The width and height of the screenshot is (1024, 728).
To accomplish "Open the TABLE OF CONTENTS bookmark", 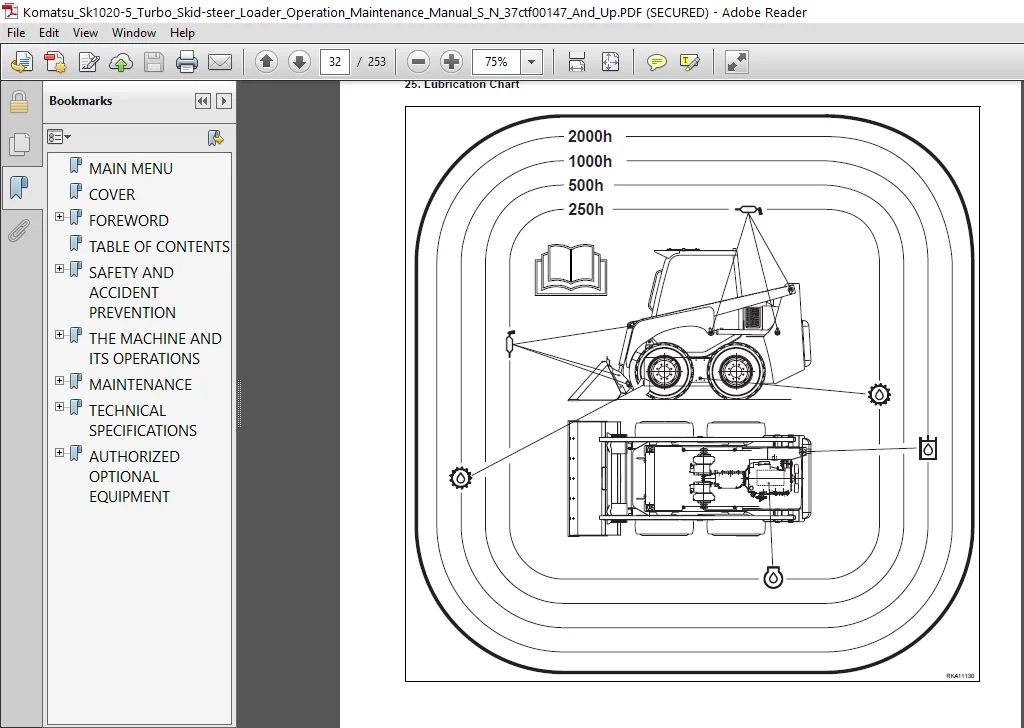I will point(159,247).
